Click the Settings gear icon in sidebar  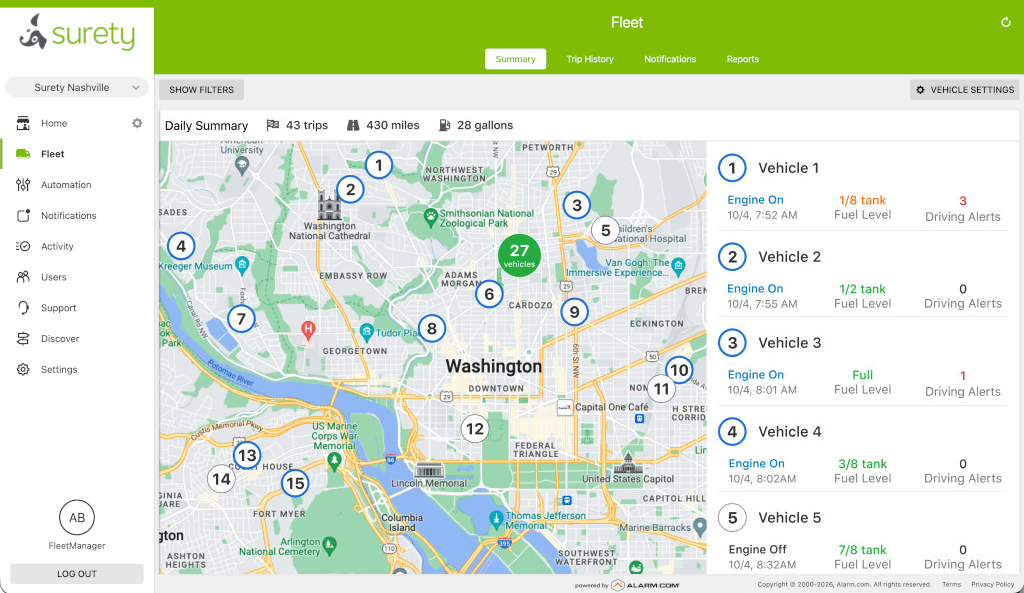tap(23, 370)
